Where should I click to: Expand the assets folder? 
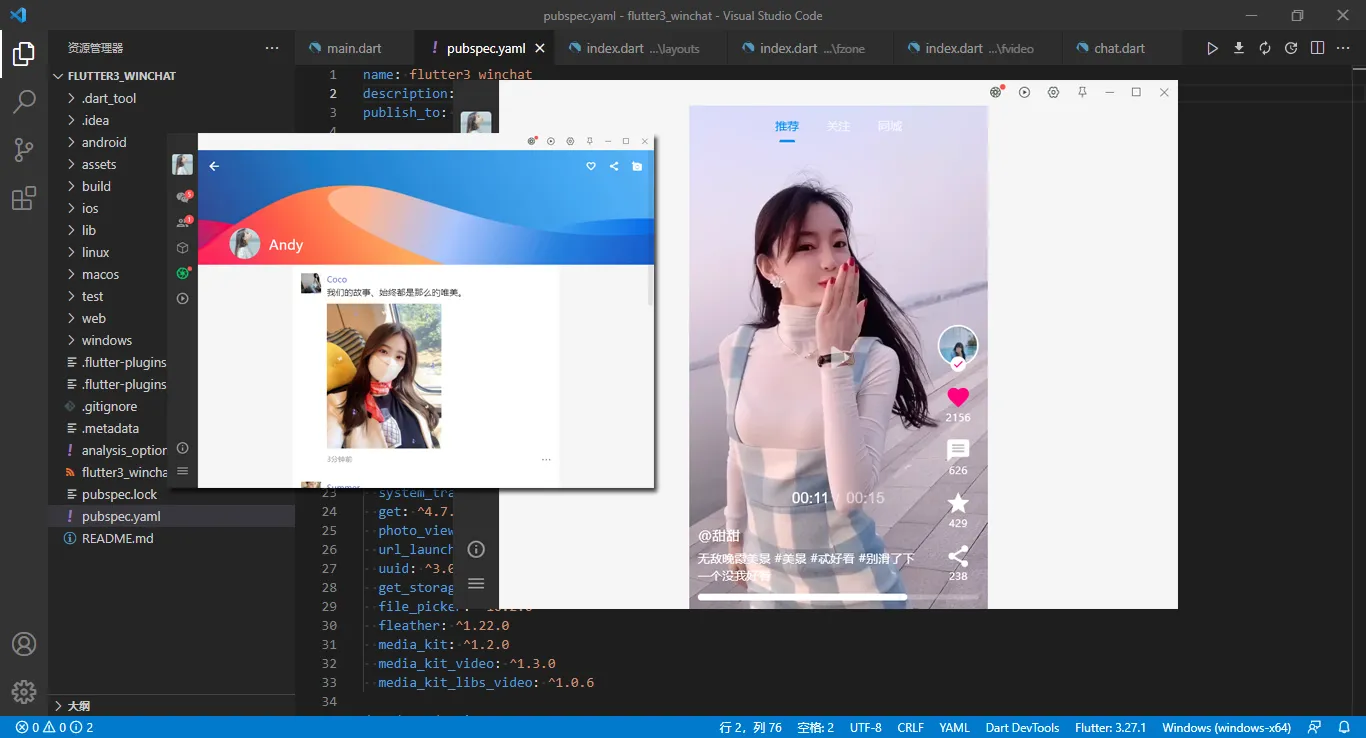(x=98, y=164)
